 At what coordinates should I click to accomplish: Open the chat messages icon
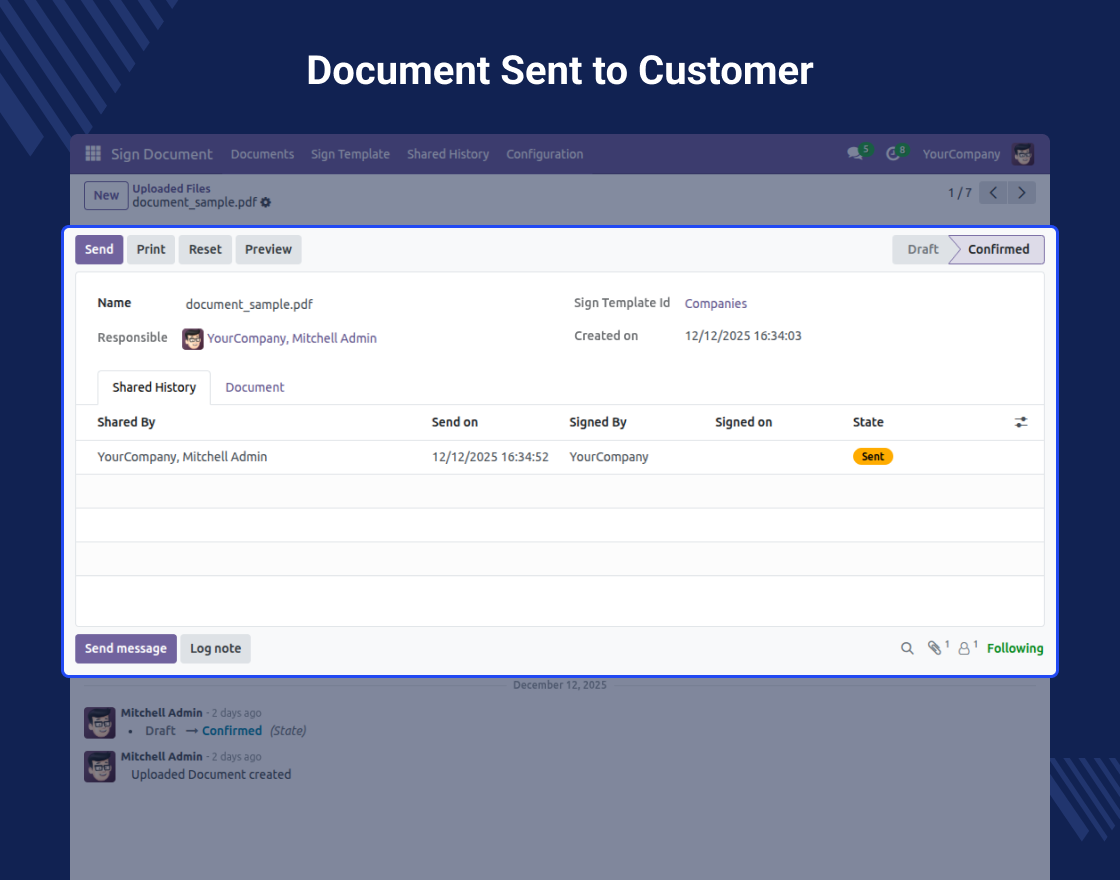855,154
